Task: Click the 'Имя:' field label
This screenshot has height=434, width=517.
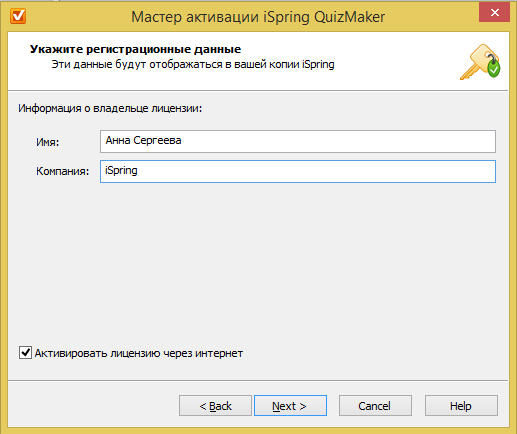Action: point(48,142)
